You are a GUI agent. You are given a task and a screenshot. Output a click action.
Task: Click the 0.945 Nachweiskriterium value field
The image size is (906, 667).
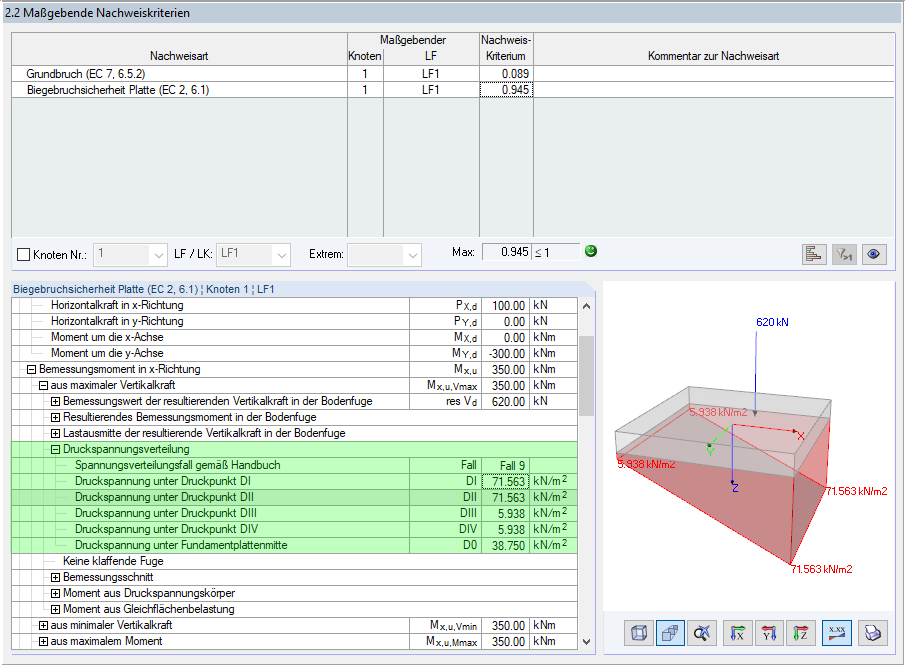pos(506,86)
